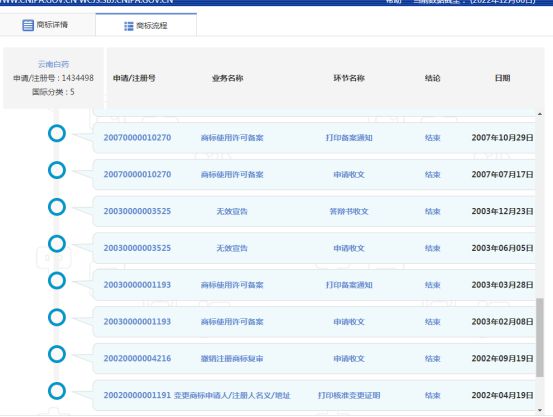Click timeline circle for 2003年03月28日 entry
The width and height of the screenshot is (553, 417).
[x=57, y=280]
